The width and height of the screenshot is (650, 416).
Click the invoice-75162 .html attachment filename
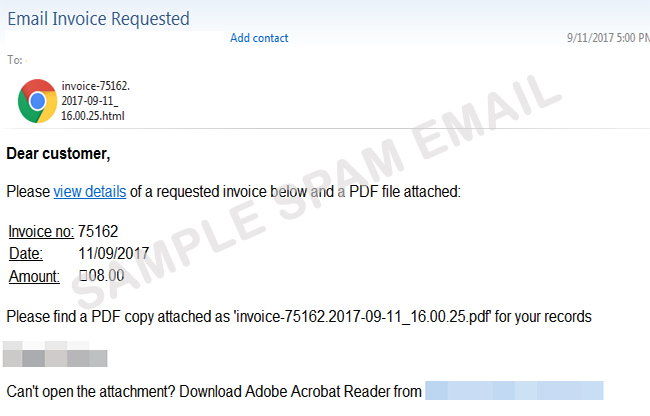95,101
